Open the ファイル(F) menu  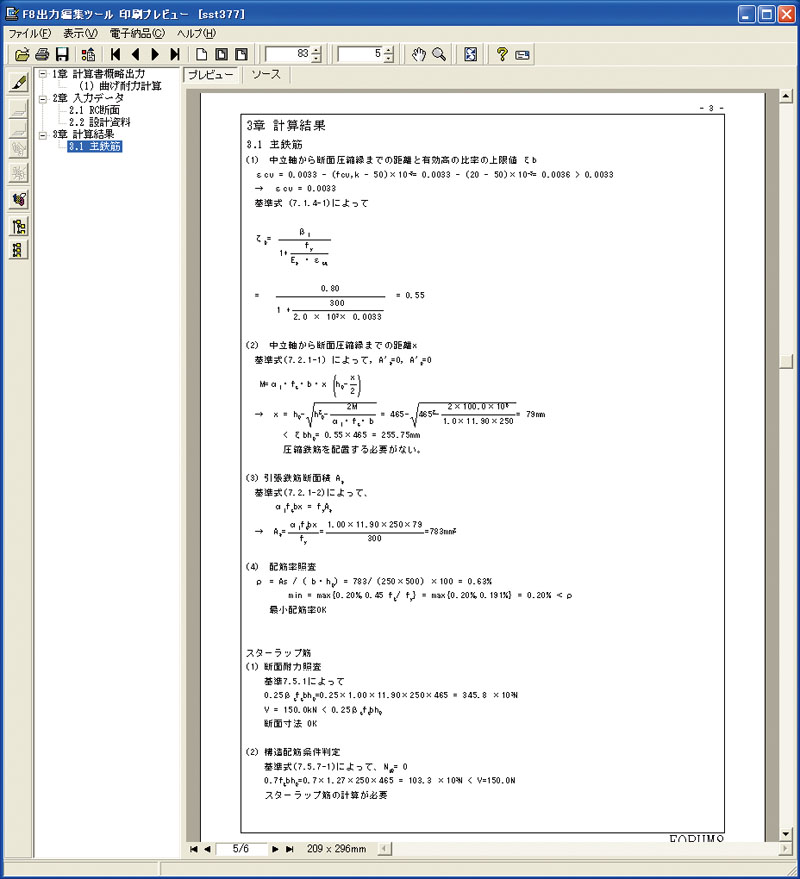[x=30, y=34]
